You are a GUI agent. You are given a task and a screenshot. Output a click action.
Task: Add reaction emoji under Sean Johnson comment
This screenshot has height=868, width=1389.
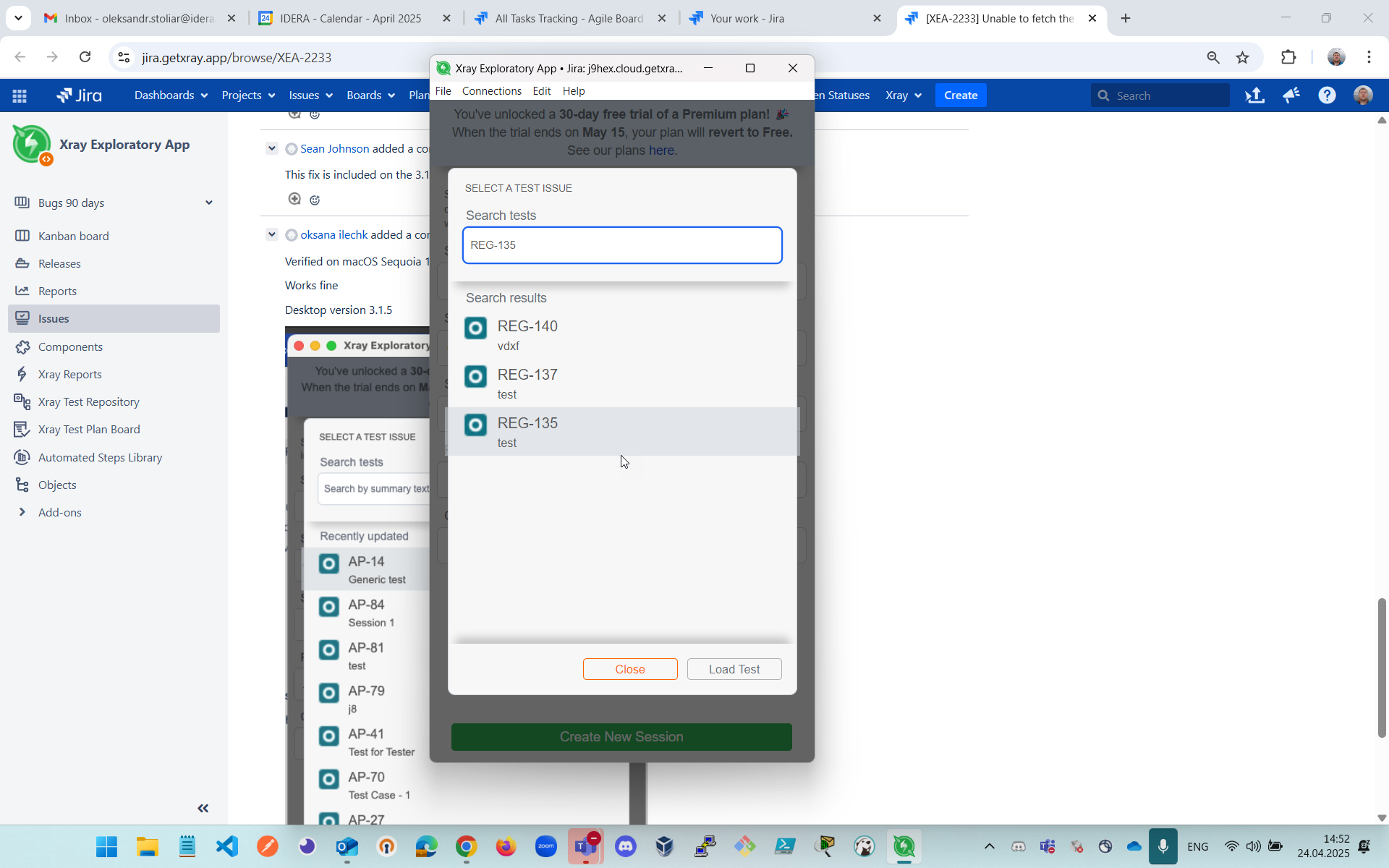pos(315,200)
